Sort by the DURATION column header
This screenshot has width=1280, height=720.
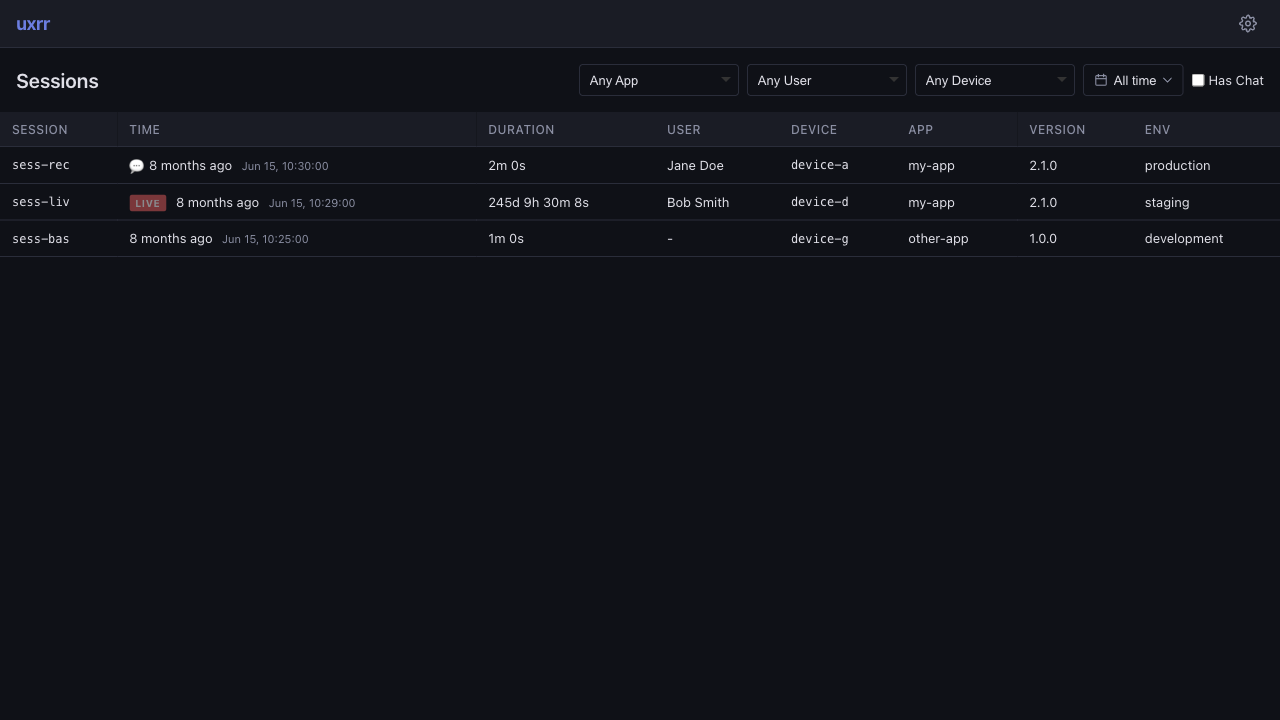(x=521, y=129)
